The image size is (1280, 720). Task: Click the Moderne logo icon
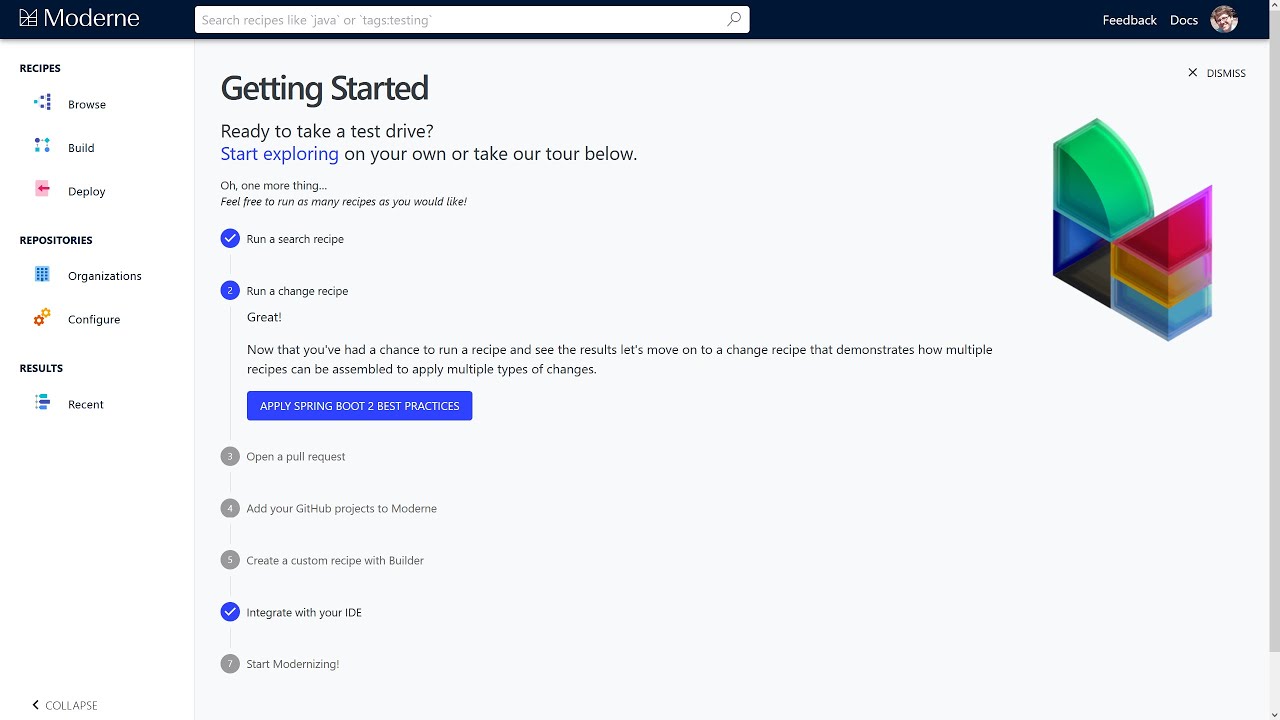pyautogui.click(x=28, y=19)
